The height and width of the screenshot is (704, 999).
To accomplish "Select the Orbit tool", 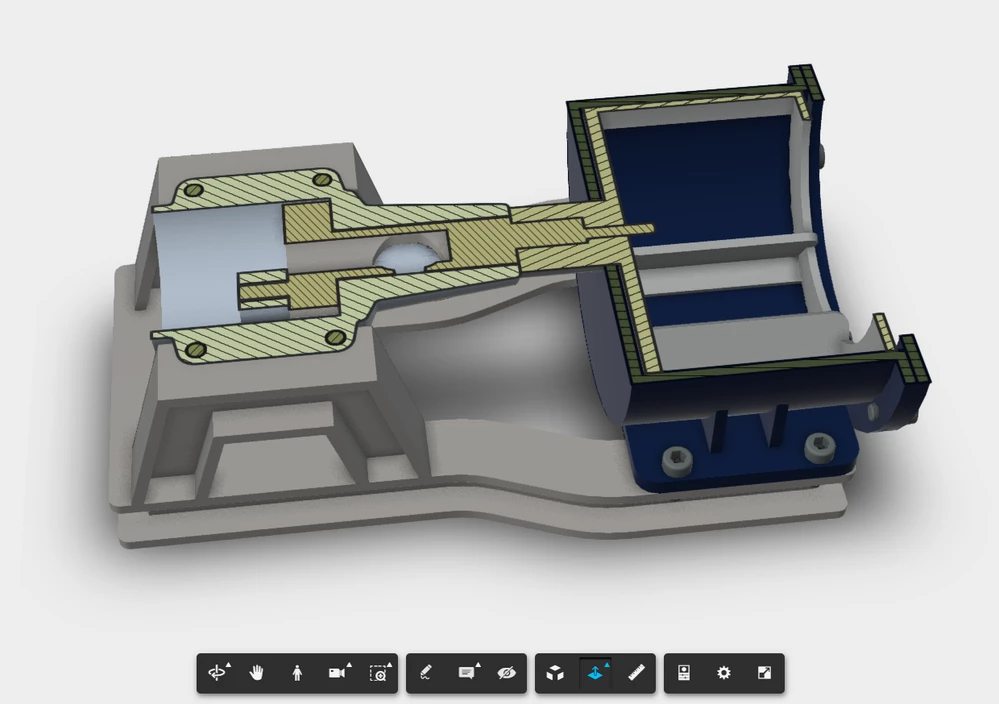I will pyautogui.click(x=217, y=673).
